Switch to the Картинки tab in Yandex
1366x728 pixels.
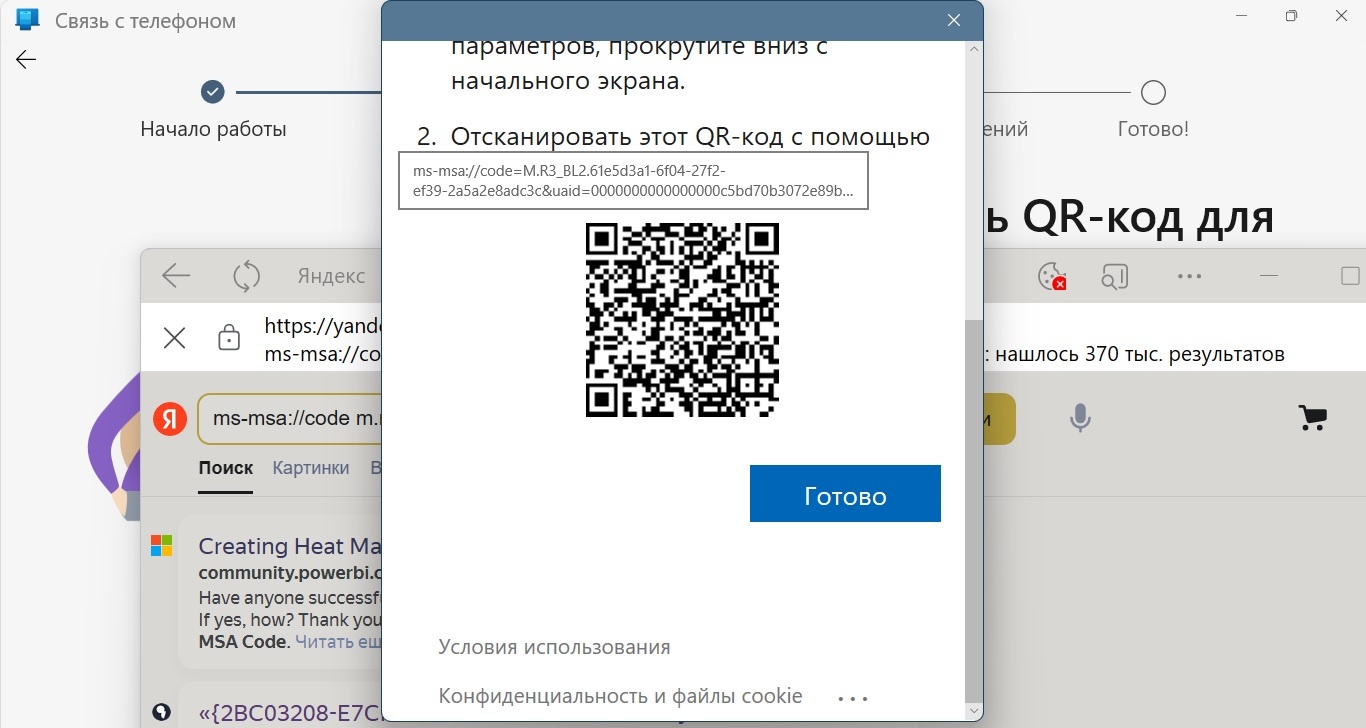(x=311, y=468)
